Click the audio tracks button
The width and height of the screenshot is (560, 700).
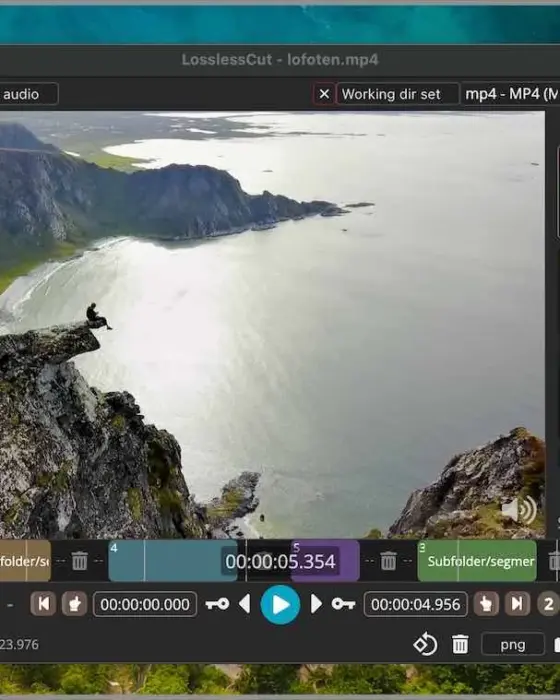(29, 94)
